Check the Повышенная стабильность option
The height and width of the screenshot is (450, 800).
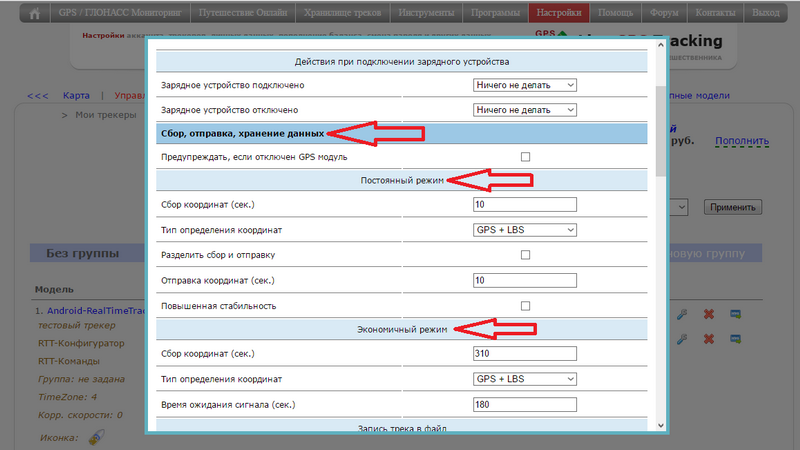click(525, 305)
